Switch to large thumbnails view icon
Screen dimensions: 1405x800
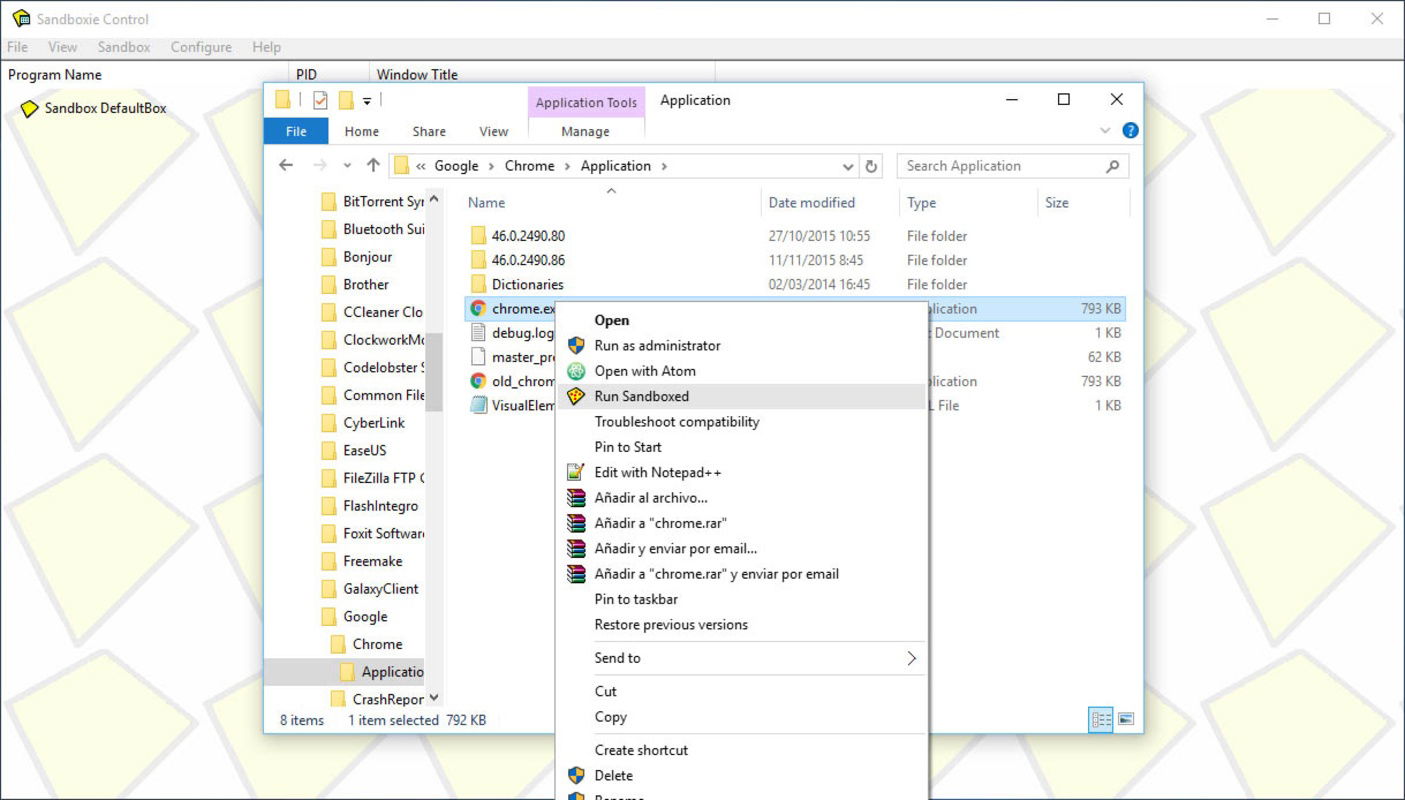(x=1127, y=720)
